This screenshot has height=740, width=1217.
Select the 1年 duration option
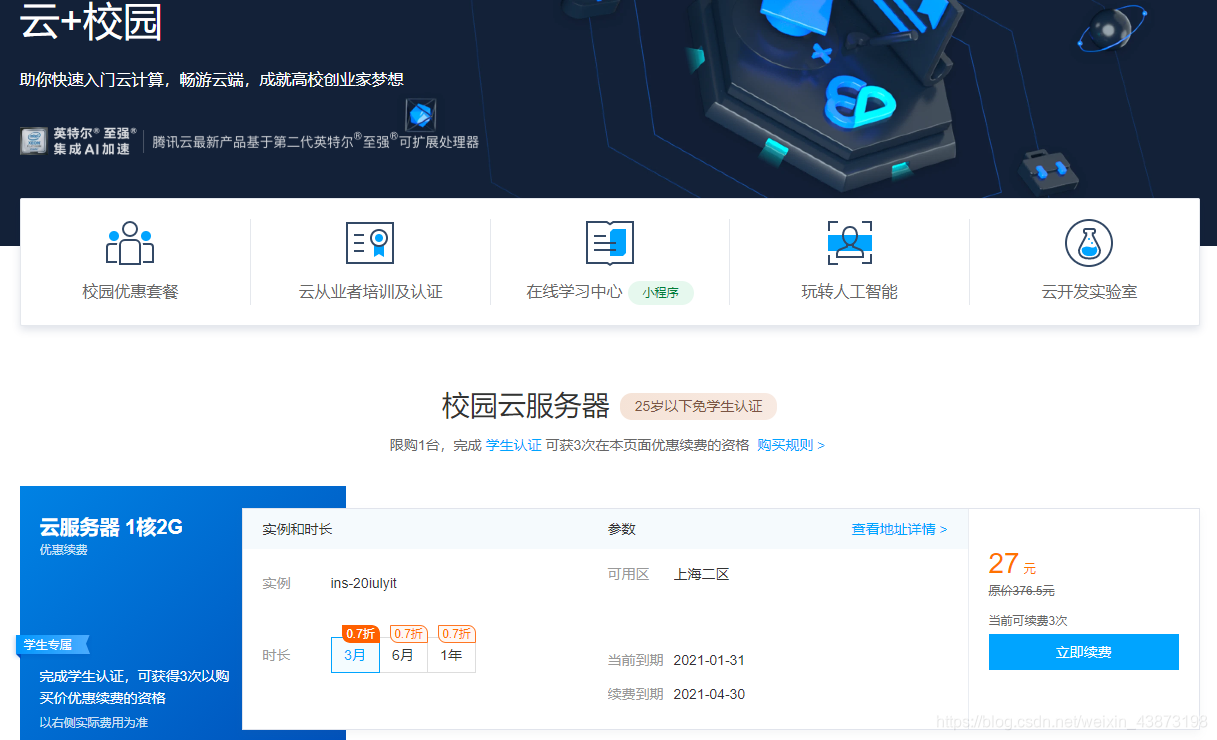451,655
